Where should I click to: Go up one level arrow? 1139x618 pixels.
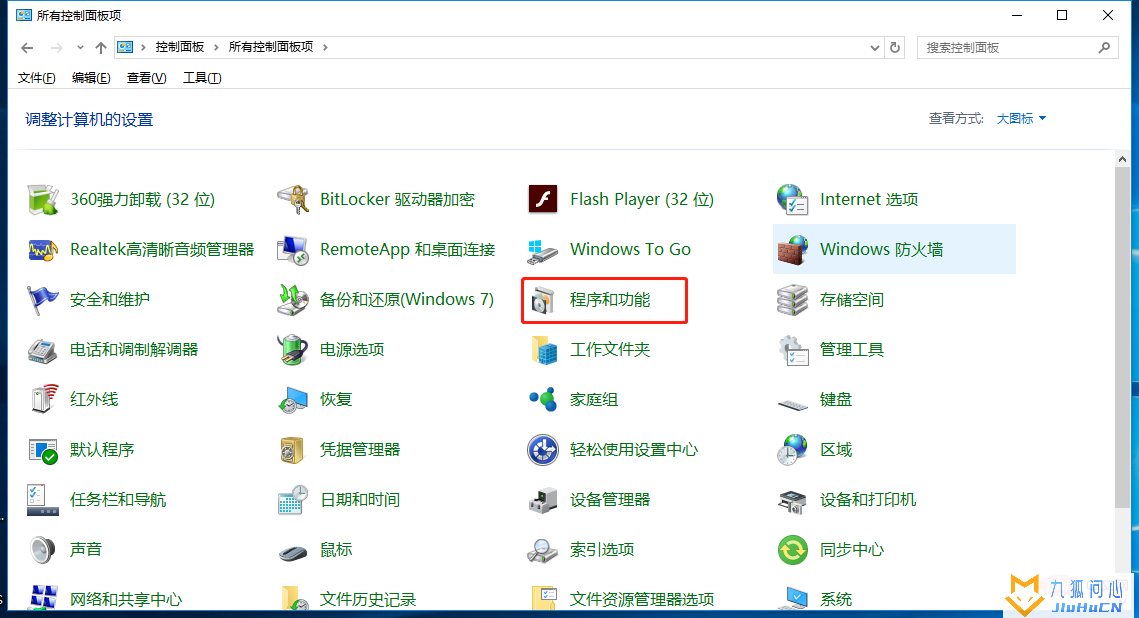coord(101,47)
